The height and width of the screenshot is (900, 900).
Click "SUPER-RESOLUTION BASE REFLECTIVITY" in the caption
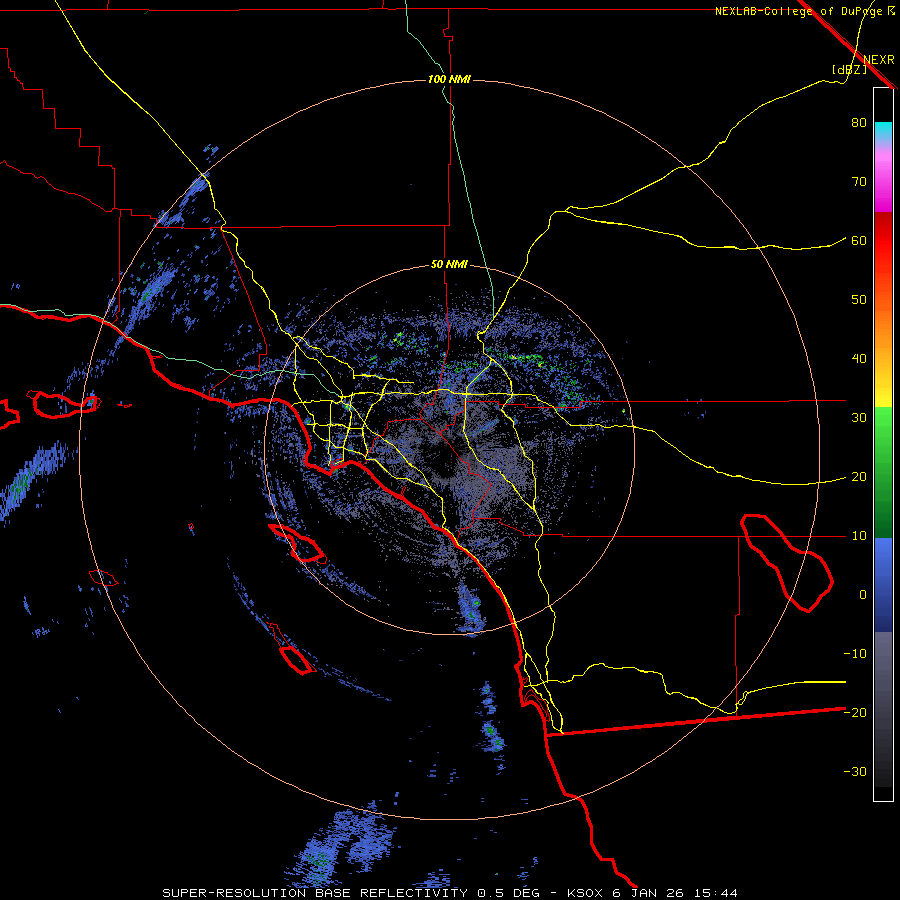pyautogui.click(x=315, y=893)
